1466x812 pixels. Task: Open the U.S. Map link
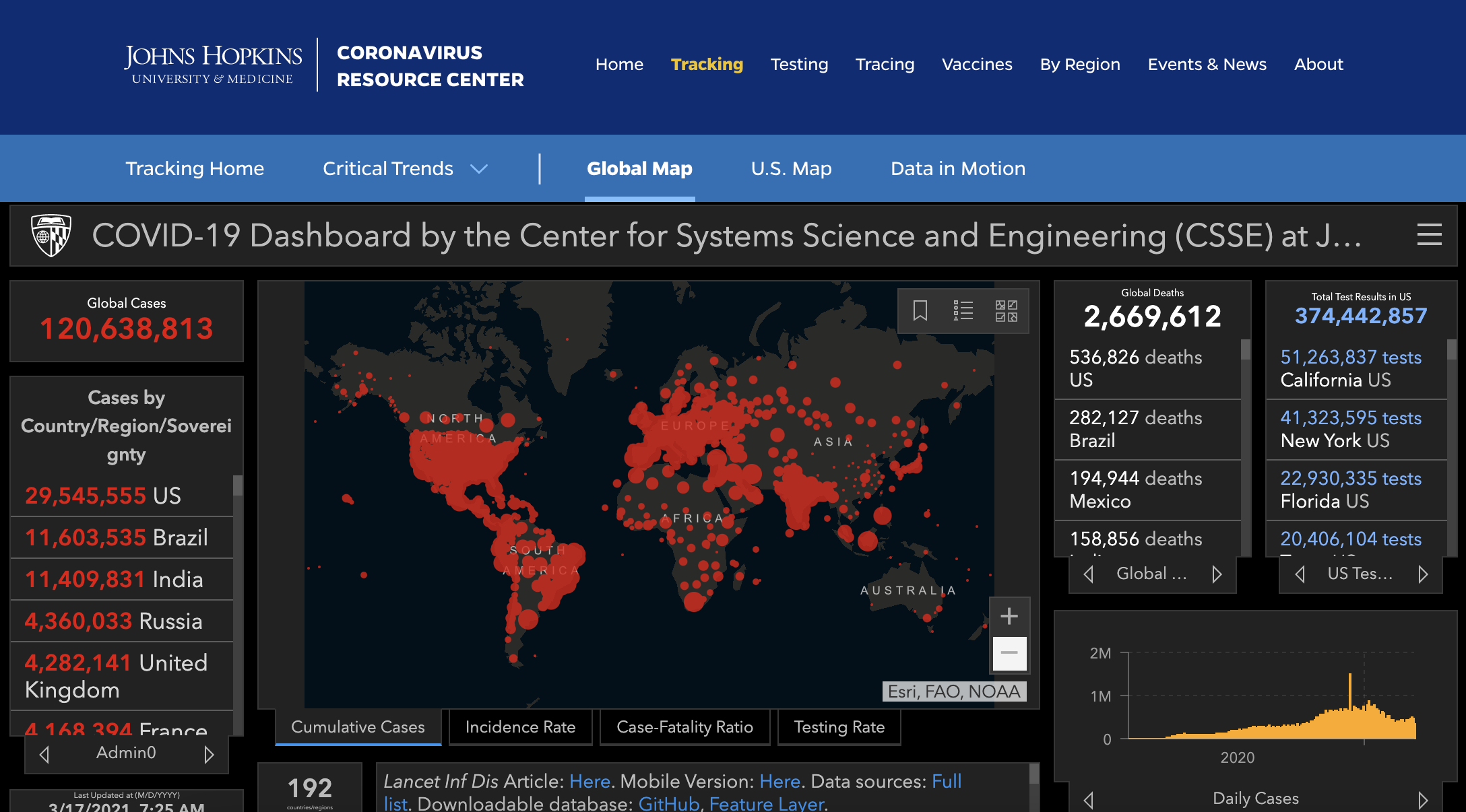click(791, 169)
